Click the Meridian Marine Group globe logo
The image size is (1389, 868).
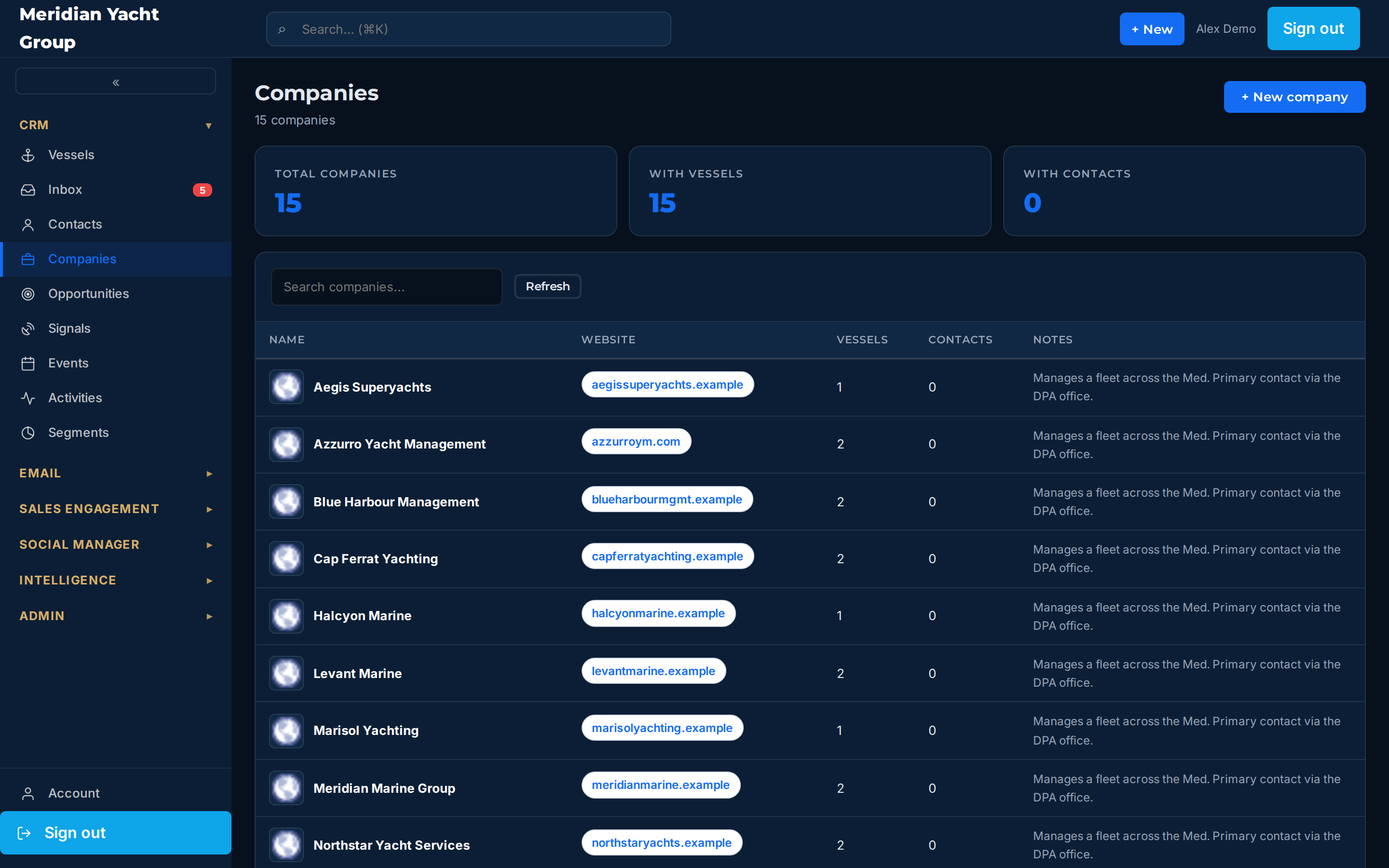point(286,787)
